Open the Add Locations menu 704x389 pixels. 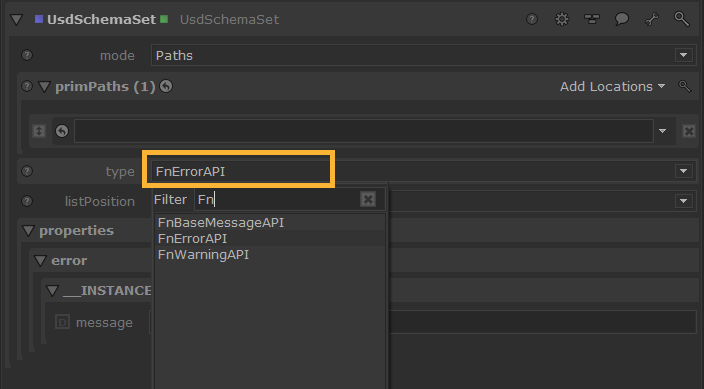[x=612, y=86]
